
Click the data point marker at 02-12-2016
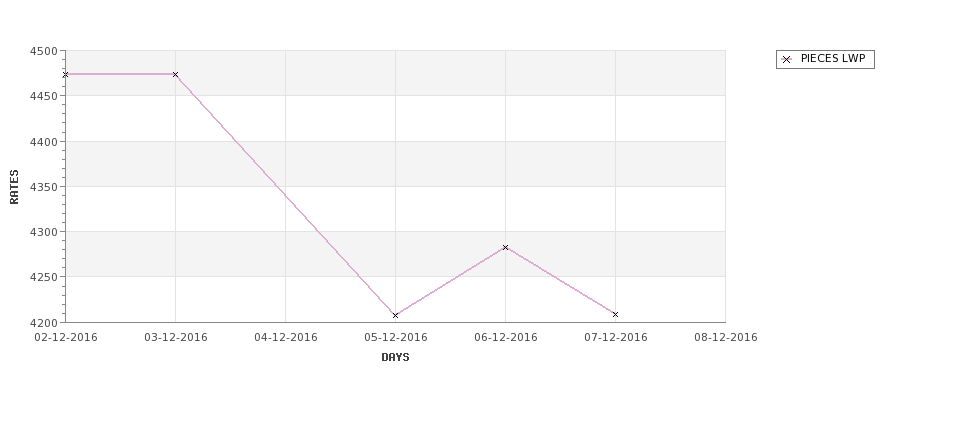(65, 75)
